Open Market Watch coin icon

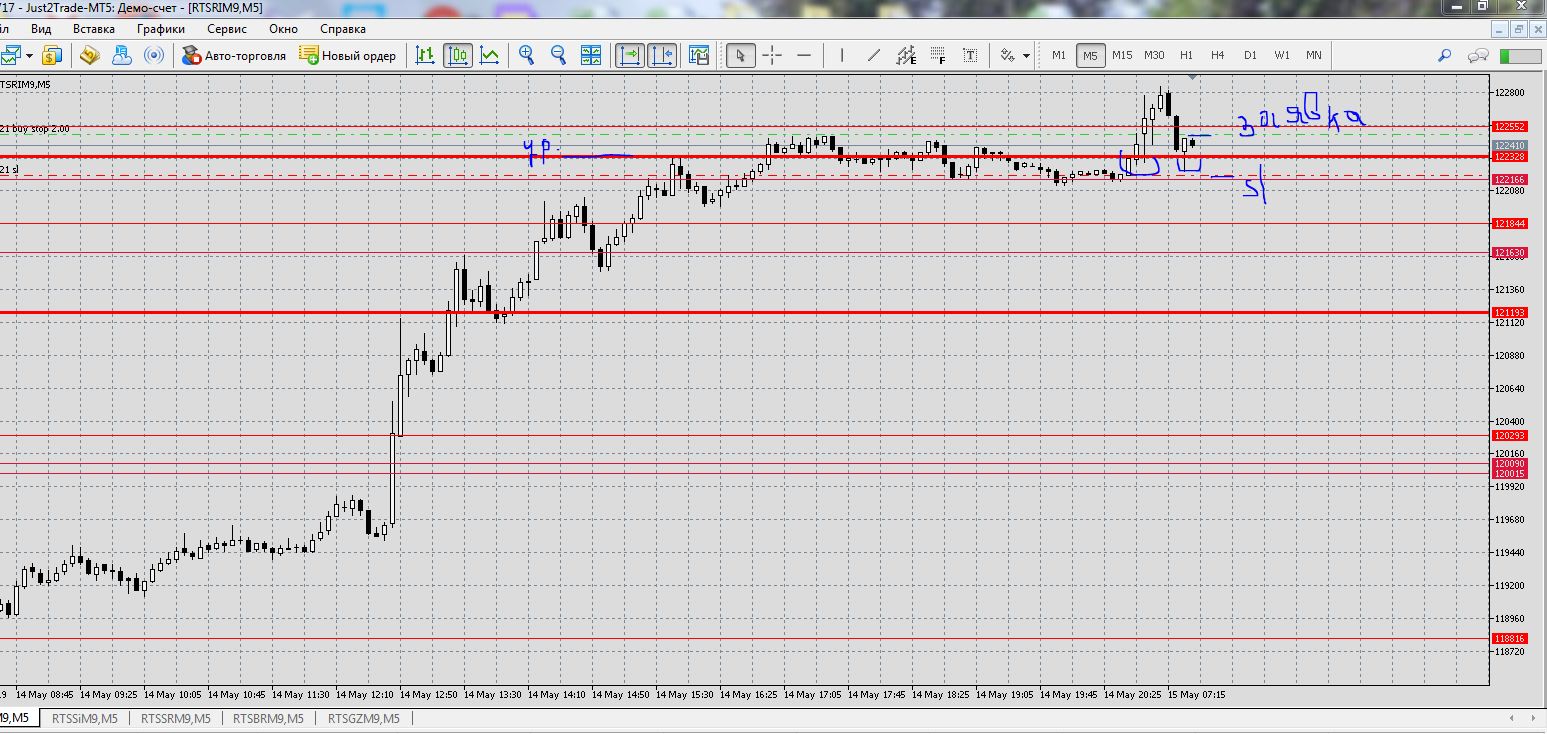tap(90, 55)
